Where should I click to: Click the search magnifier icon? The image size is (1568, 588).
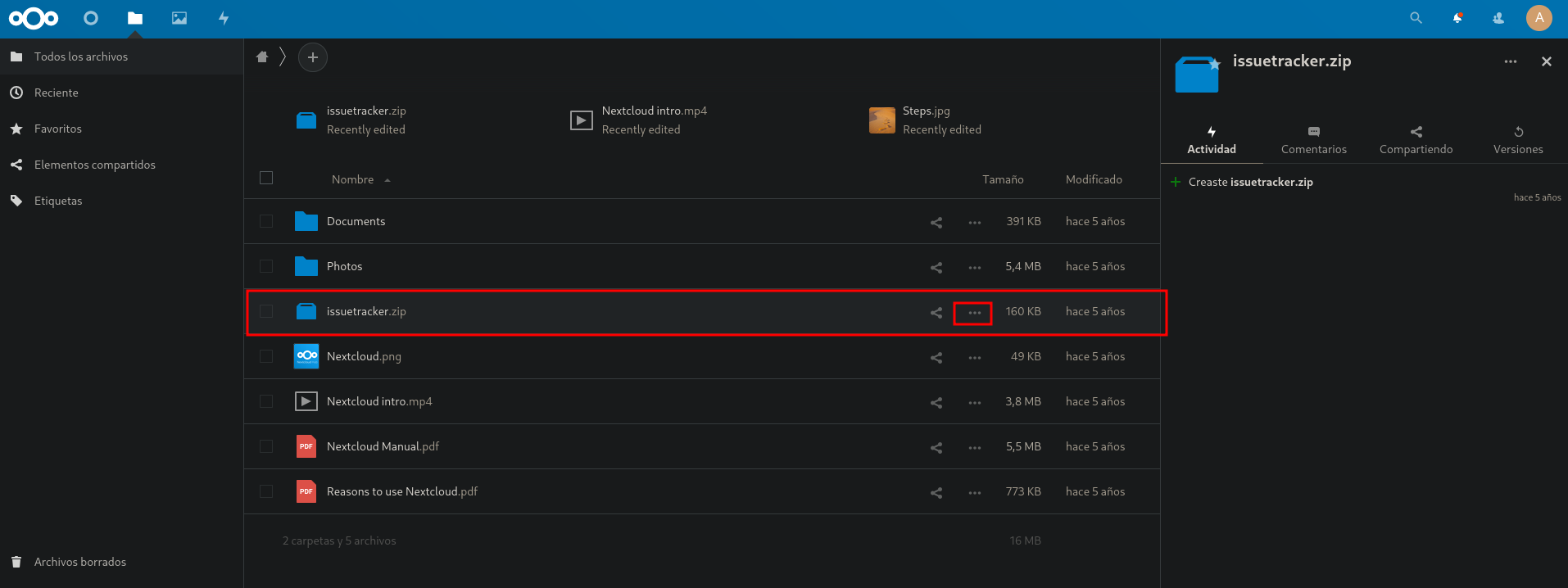(1416, 18)
